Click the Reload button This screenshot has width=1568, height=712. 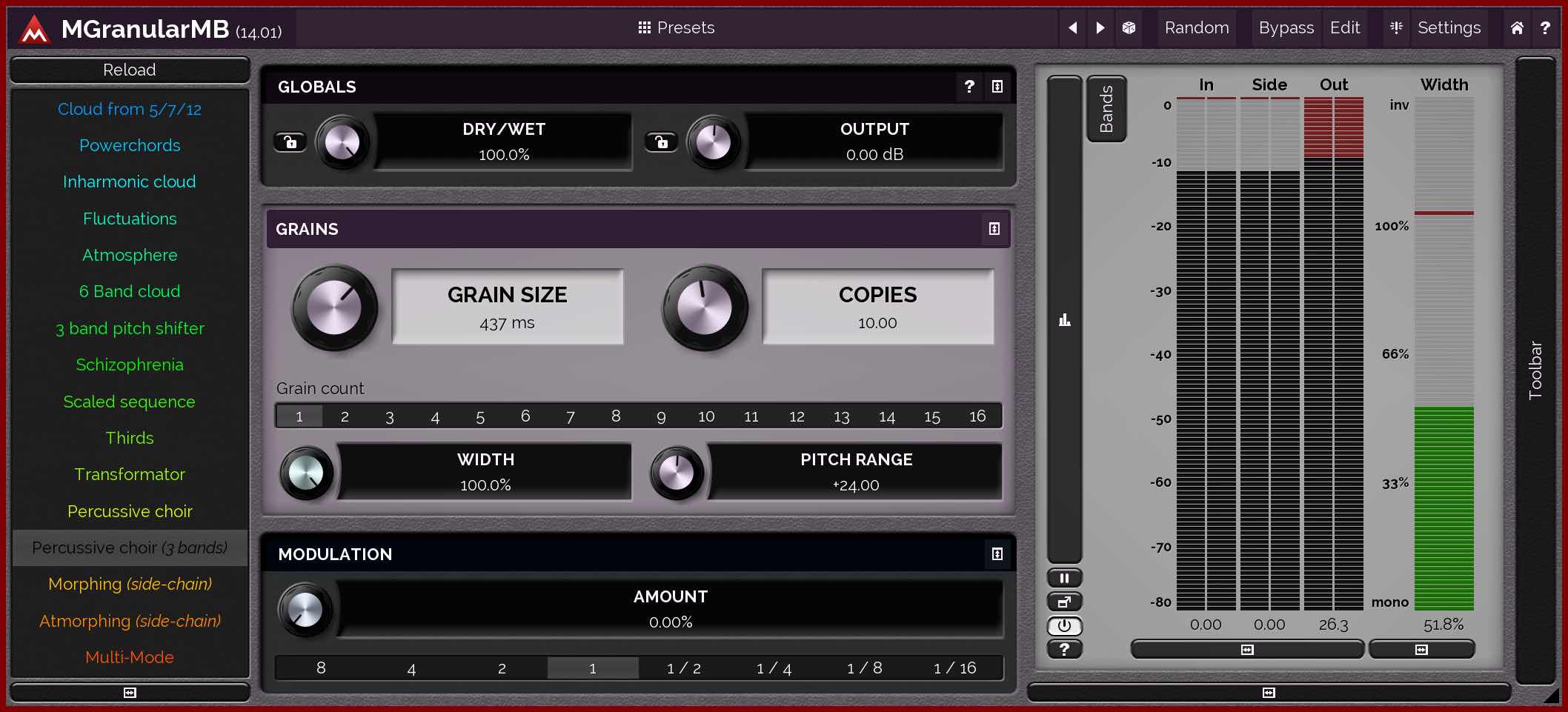[130, 70]
